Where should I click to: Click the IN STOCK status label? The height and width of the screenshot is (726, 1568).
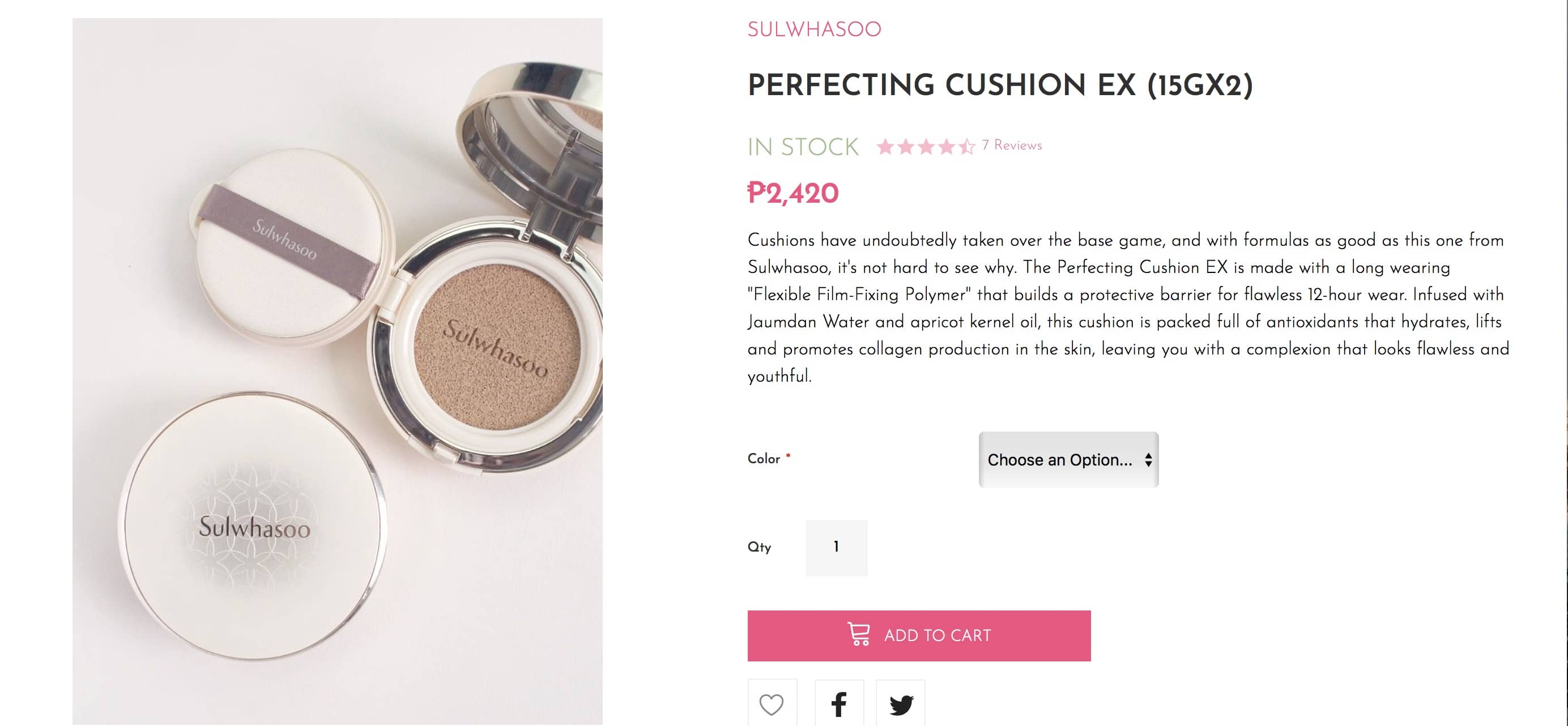(x=803, y=147)
